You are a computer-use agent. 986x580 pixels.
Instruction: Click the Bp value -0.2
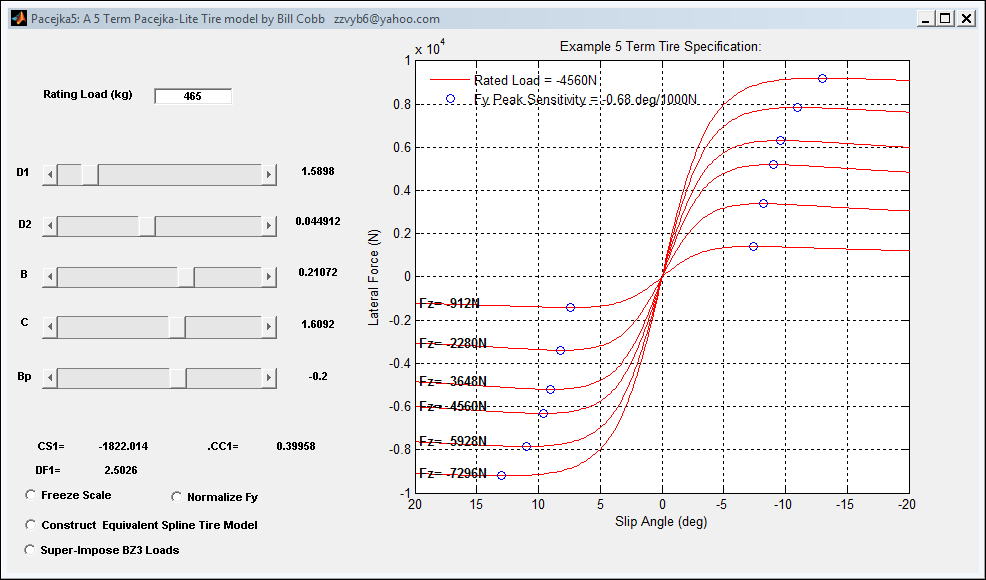coord(318,376)
